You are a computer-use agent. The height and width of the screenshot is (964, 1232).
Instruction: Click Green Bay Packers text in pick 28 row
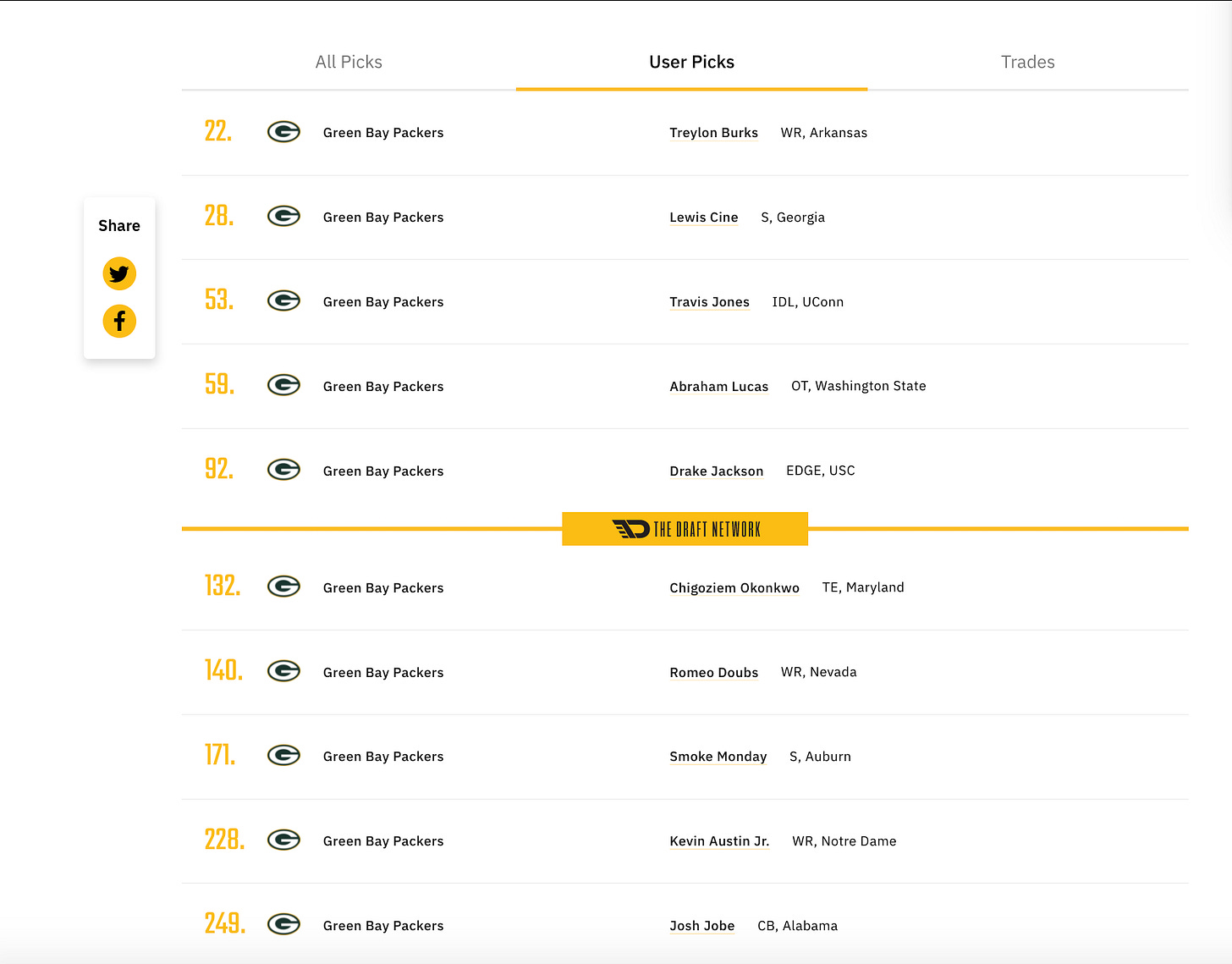pyautogui.click(x=383, y=218)
